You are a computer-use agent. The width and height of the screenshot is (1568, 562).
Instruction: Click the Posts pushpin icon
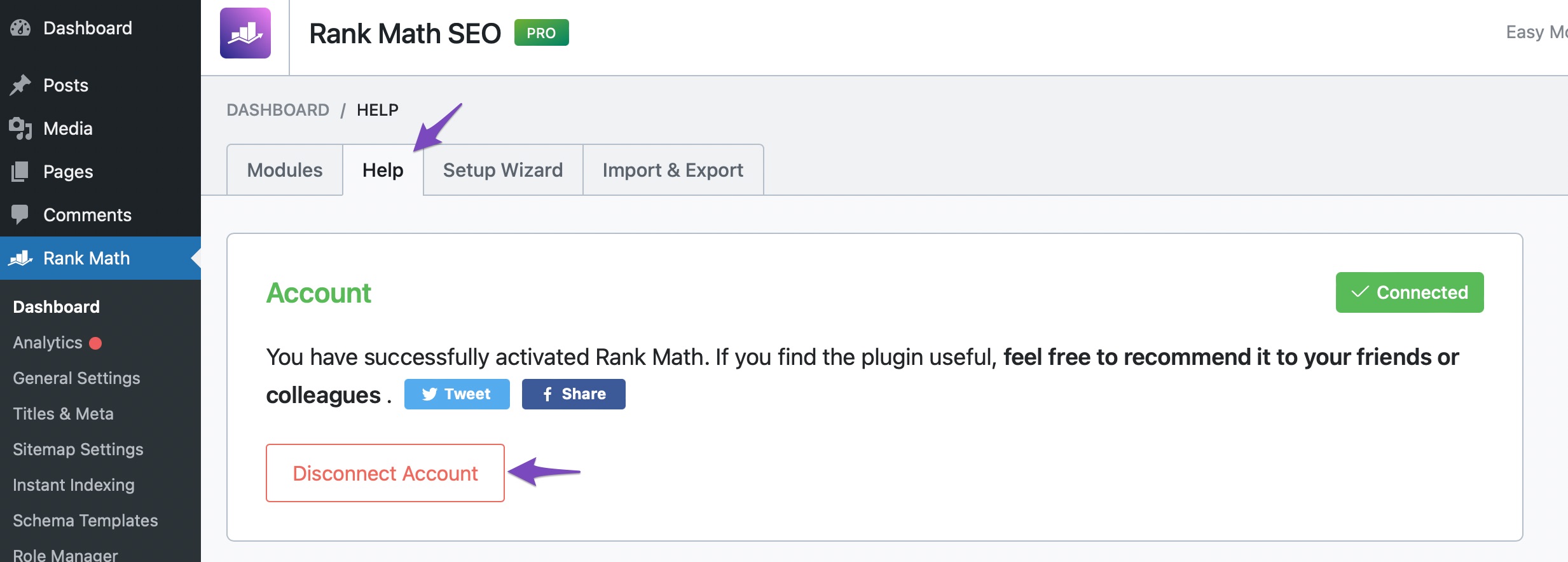20,85
